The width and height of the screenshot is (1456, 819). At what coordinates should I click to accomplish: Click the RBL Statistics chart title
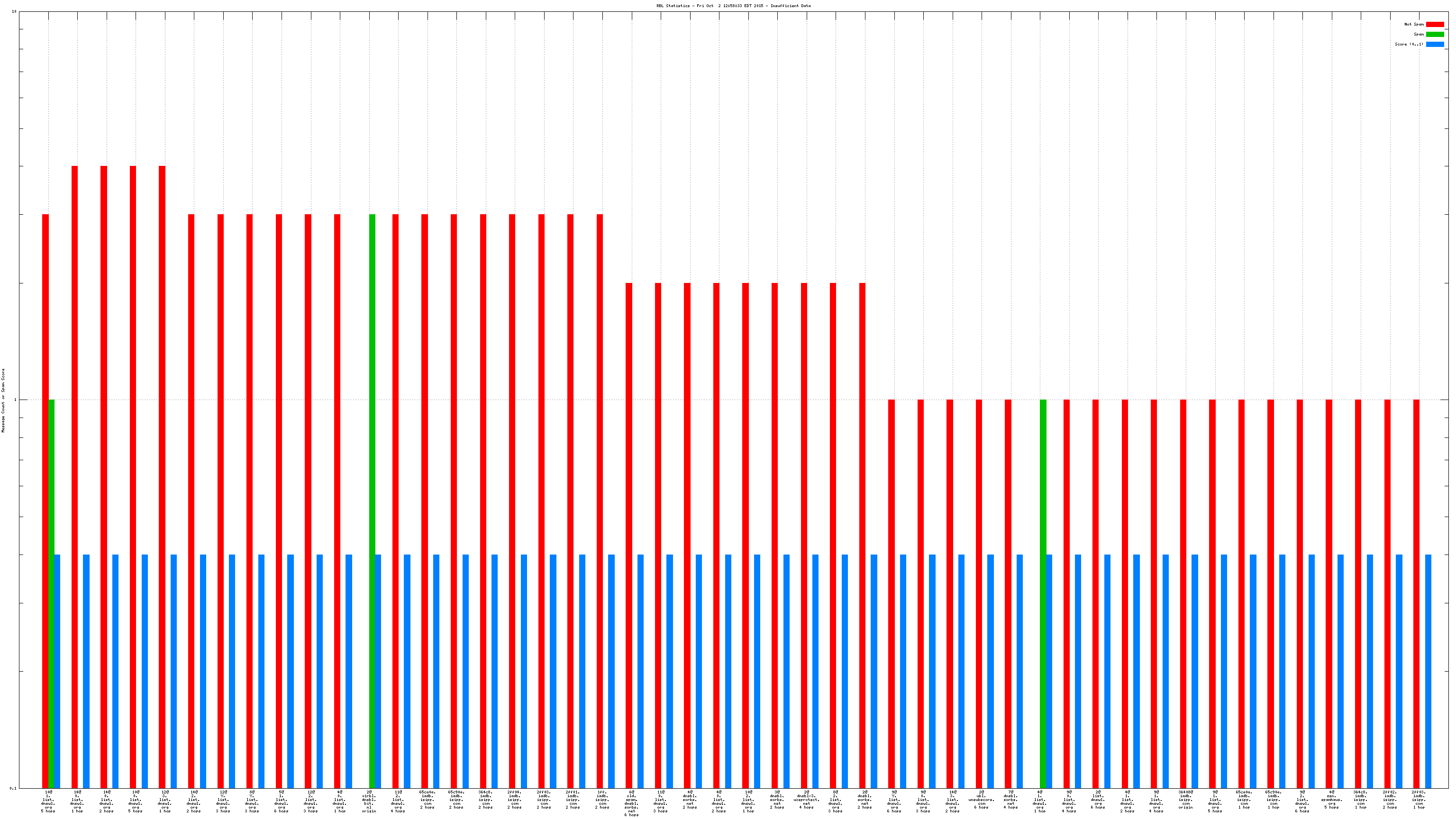[733, 6]
